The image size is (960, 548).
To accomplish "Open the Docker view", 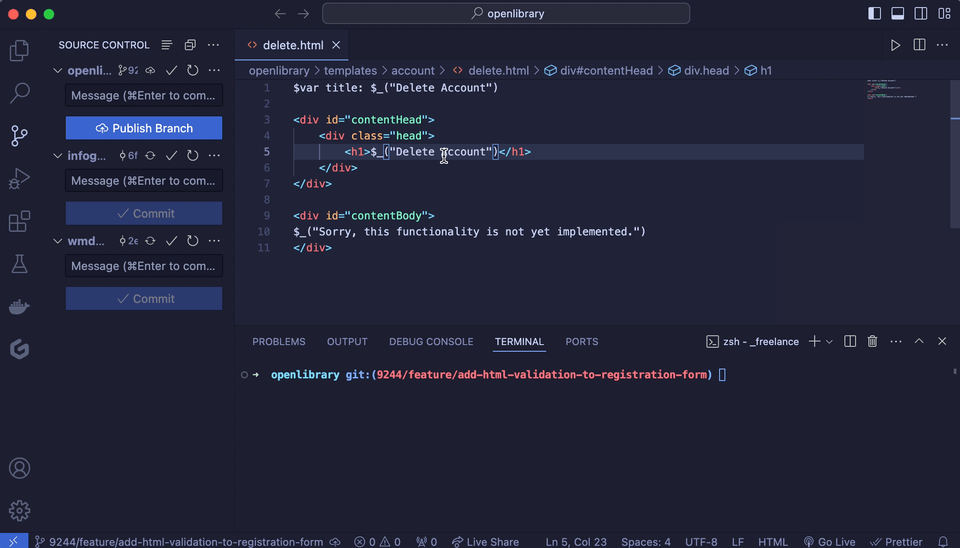I will click(x=19, y=306).
